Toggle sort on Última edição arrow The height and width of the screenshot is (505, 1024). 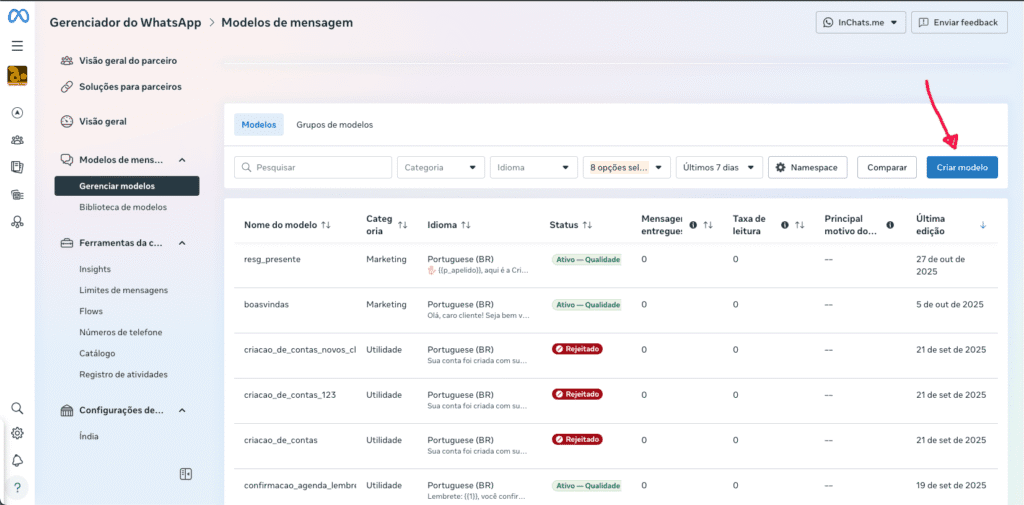coord(982,225)
